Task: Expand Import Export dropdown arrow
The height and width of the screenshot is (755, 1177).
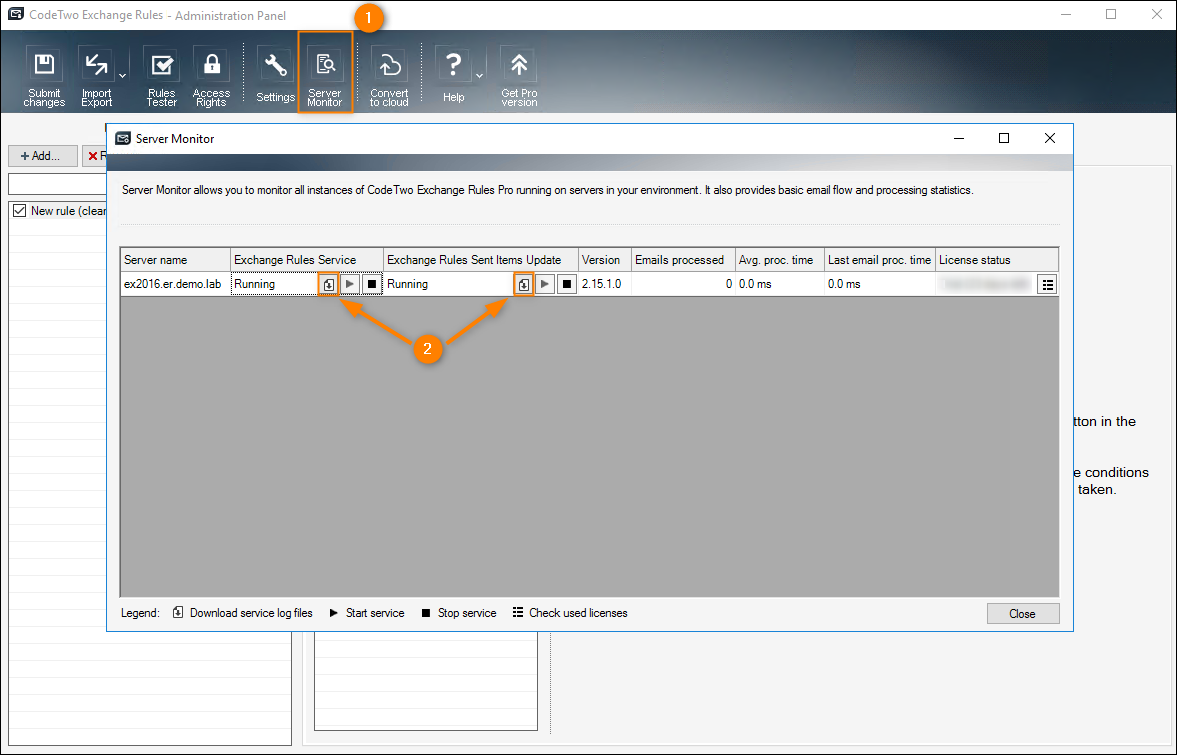Action: pyautogui.click(x=122, y=76)
